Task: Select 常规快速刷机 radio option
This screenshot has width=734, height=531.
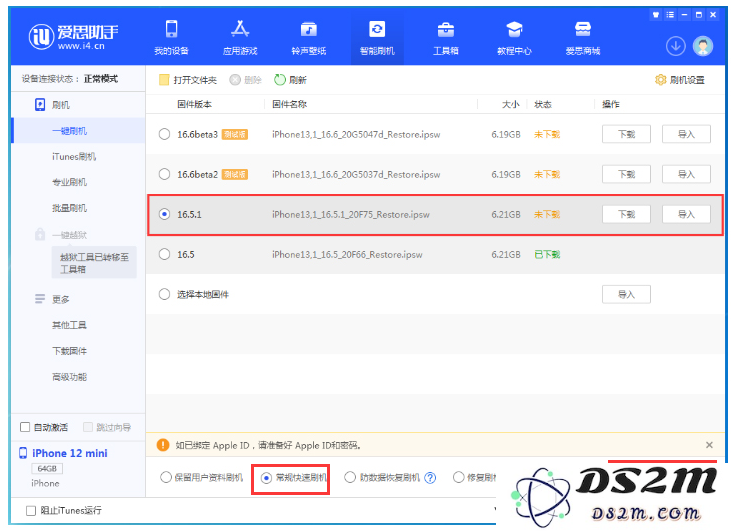Action: click(266, 478)
